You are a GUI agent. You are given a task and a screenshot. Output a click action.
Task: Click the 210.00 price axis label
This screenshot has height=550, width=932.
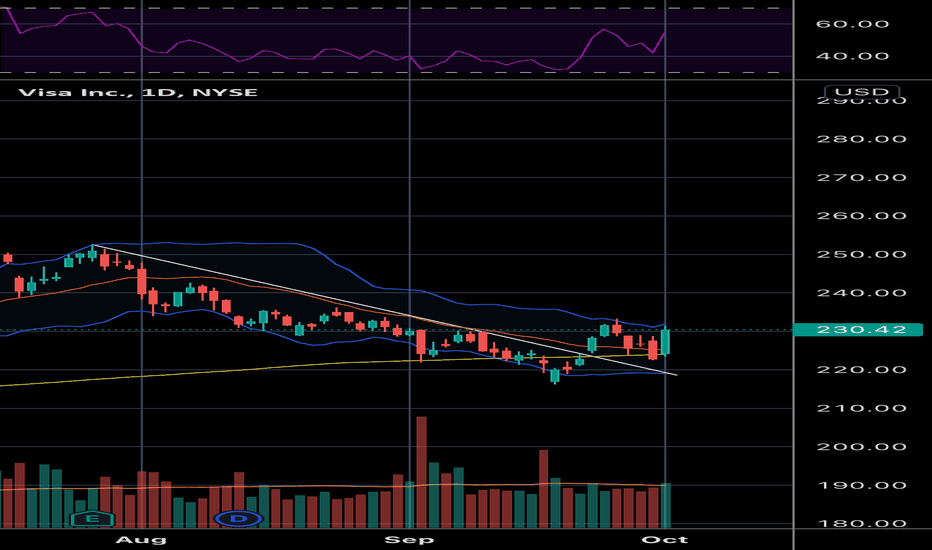[x=861, y=408]
